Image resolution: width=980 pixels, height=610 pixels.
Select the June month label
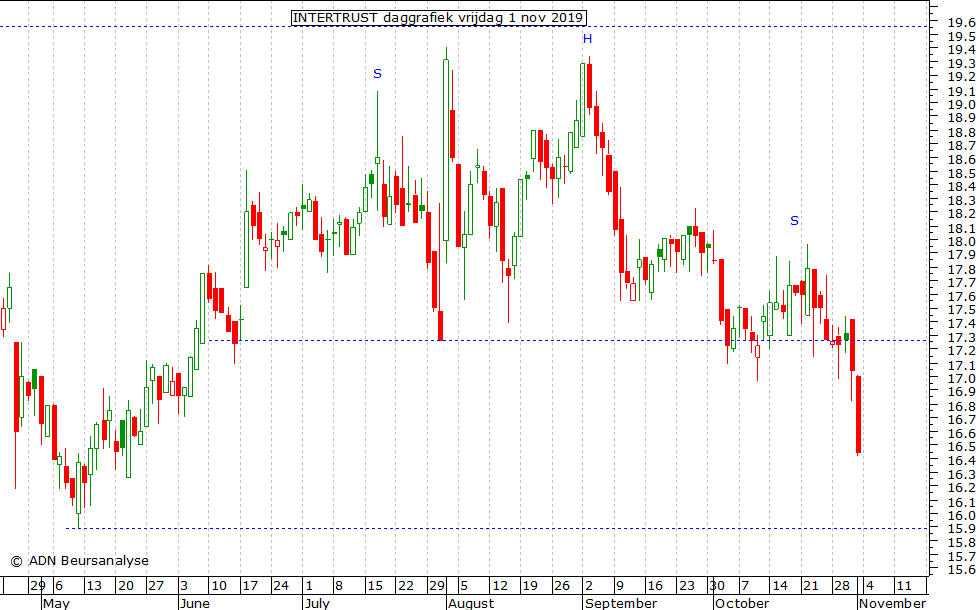[x=194, y=603]
